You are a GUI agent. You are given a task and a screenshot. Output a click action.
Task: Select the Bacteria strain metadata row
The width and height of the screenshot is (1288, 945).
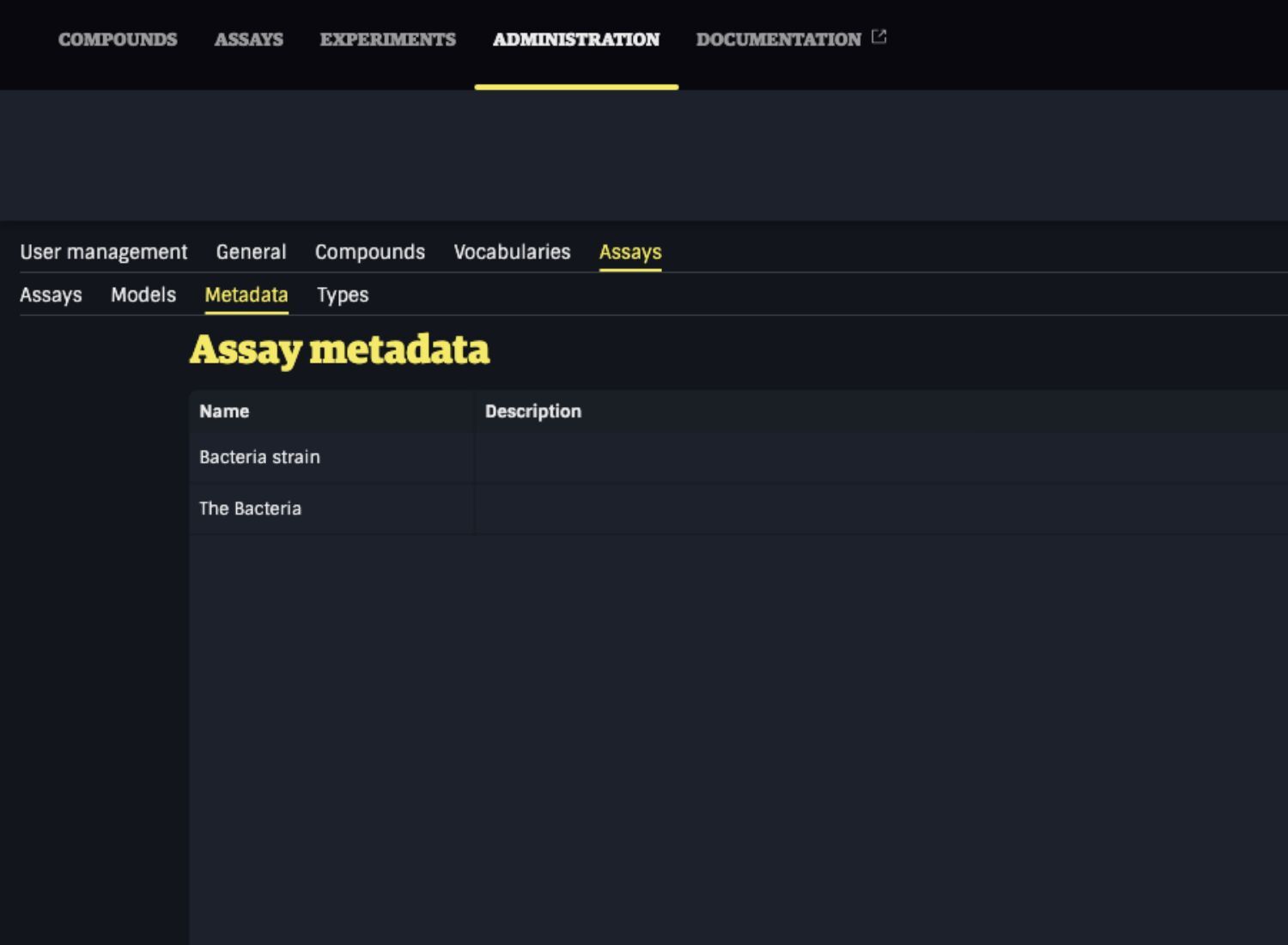(x=259, y=457)
